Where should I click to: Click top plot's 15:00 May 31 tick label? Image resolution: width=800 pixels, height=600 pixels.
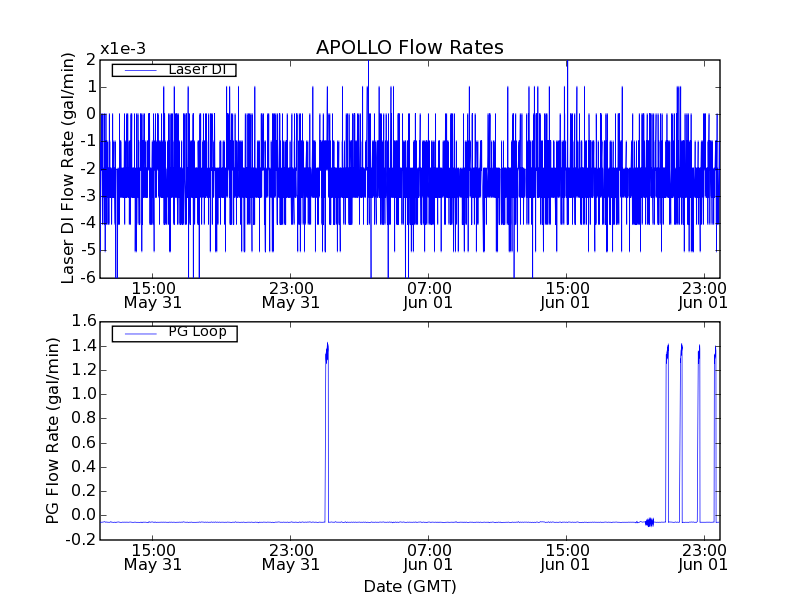tap(152, 294)
